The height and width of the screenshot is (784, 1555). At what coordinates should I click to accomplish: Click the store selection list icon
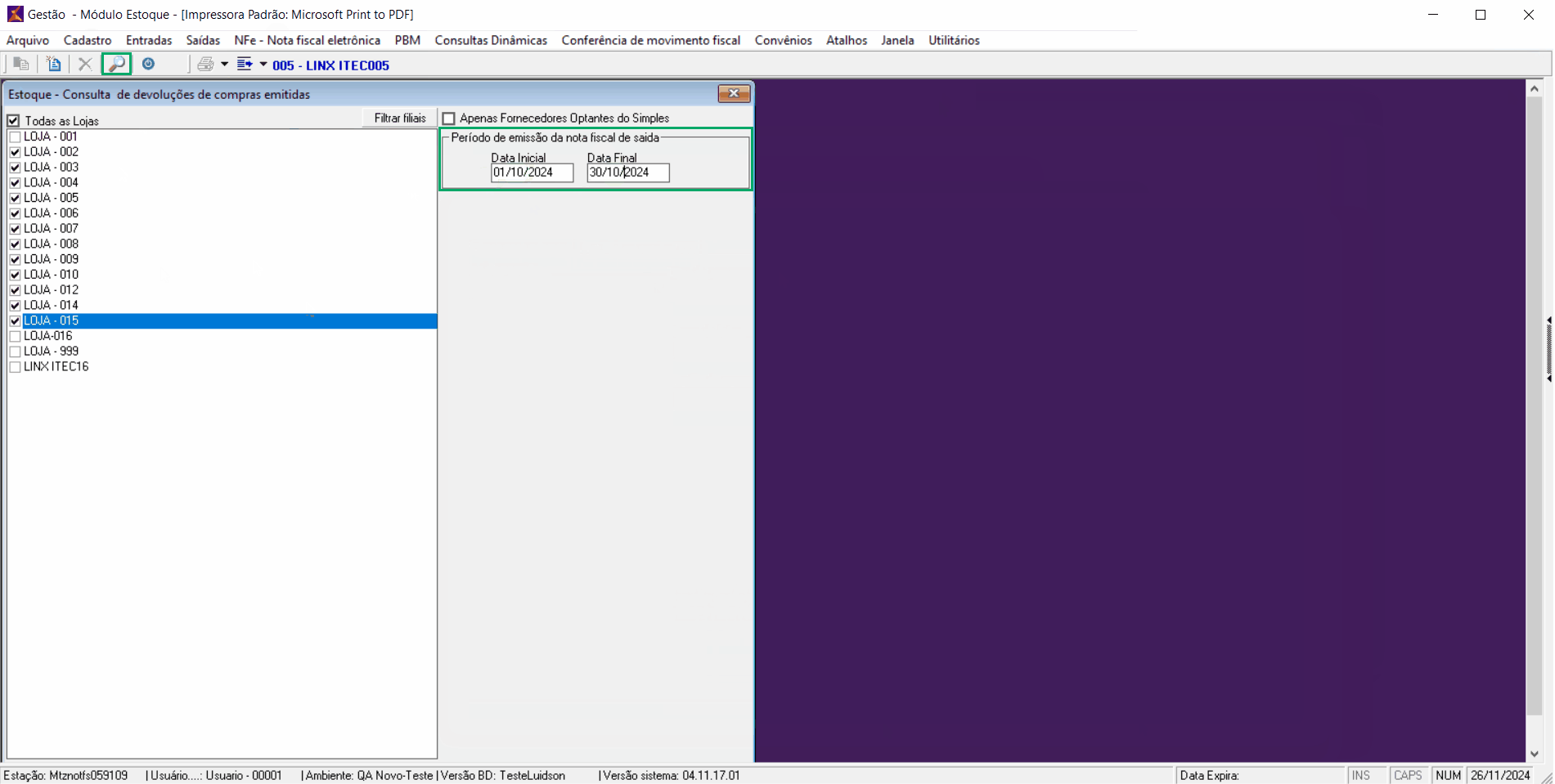click(244, 64)
